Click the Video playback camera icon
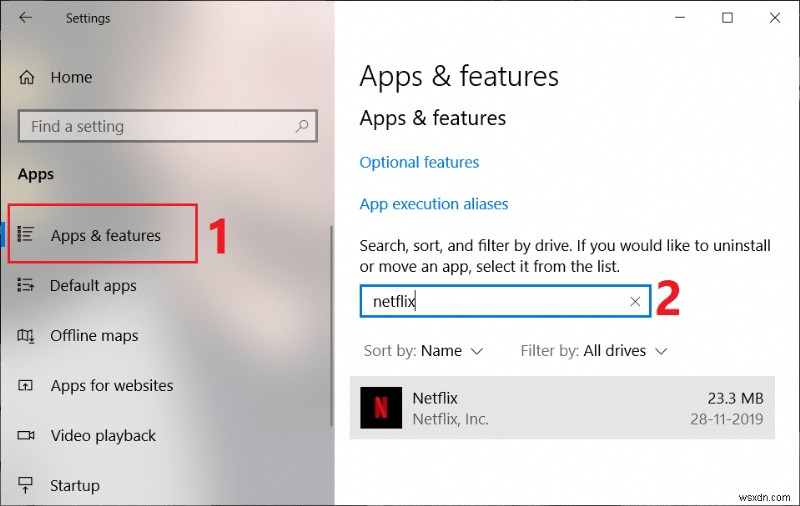Viewport: 800px width, 506px height. [x=26, y=435]
